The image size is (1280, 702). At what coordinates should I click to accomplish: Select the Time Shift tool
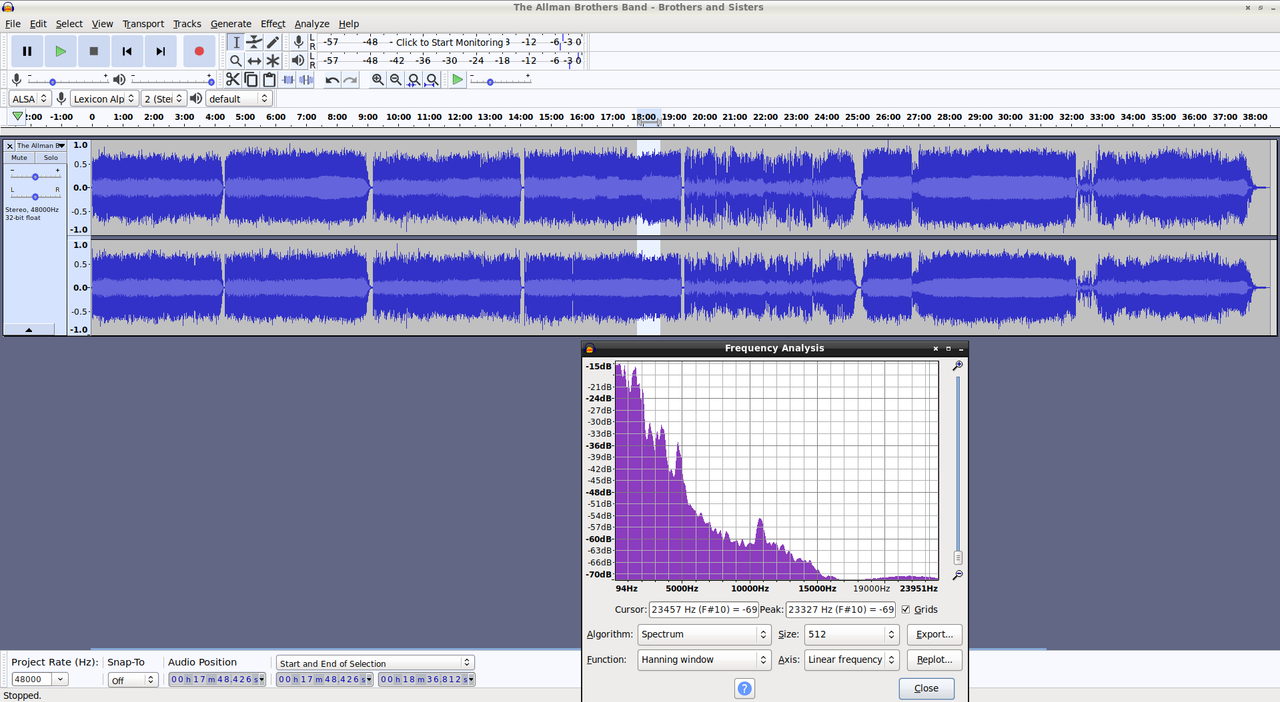254,61
